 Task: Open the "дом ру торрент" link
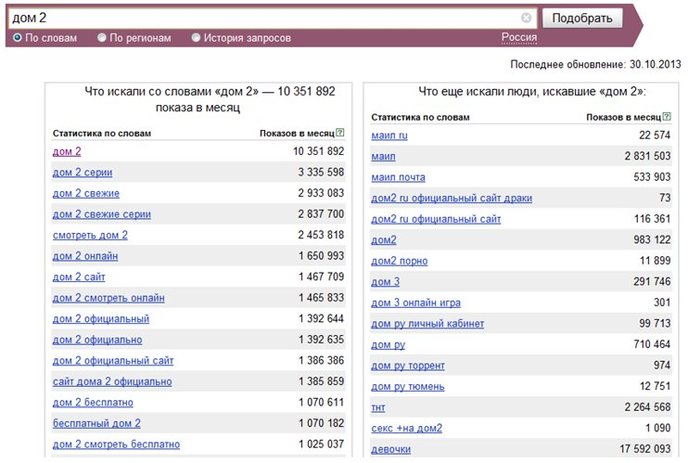tap(408, 366)
